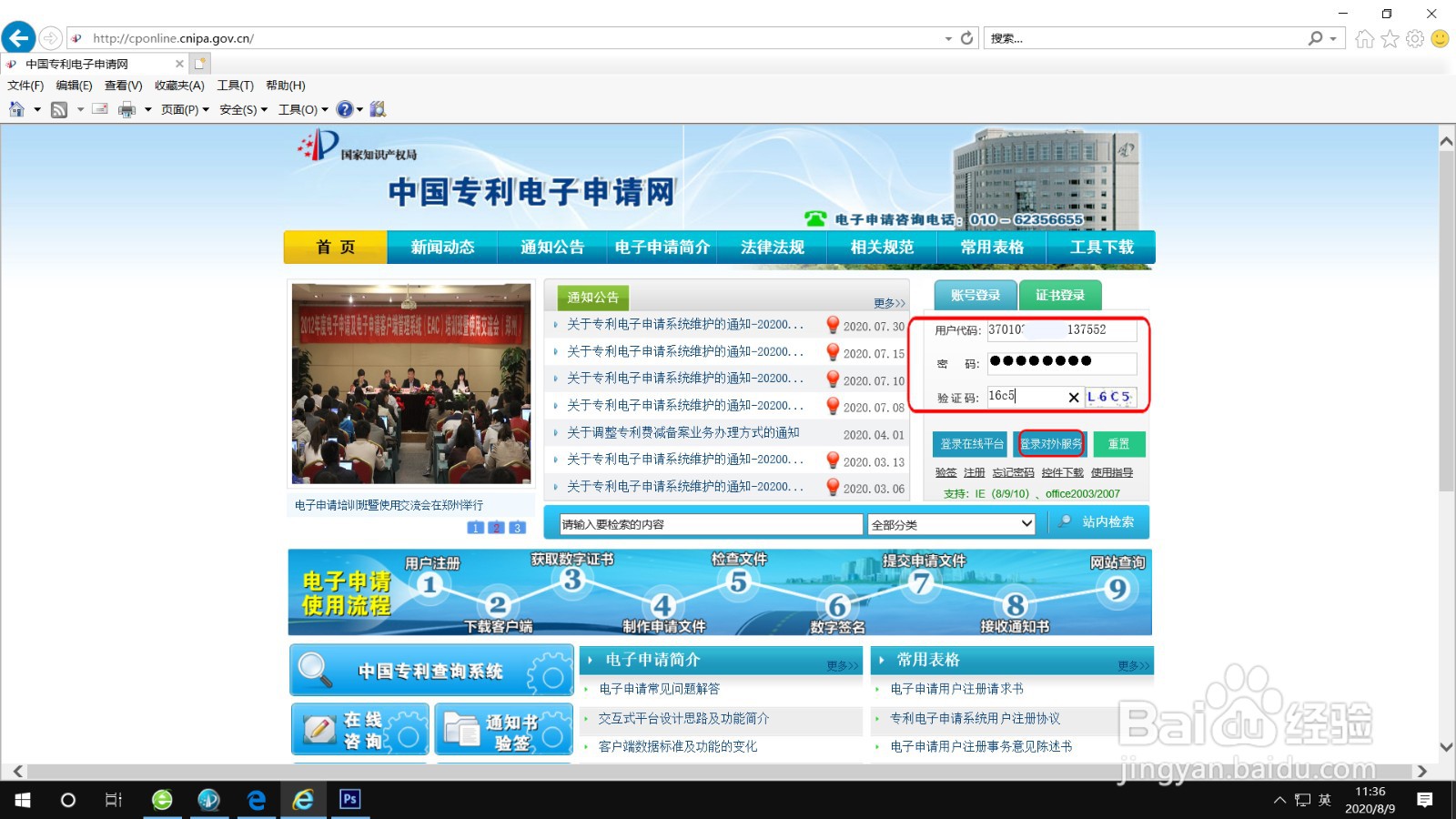Click the browser forward arrow button
This screenshot has width=1456, height=819.
click(x=51, y=38)
